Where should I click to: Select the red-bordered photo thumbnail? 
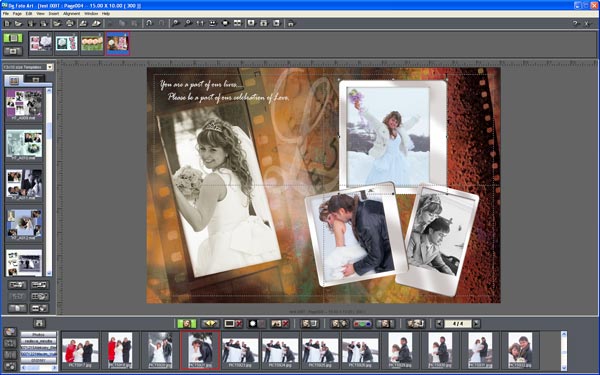[200, 350]
